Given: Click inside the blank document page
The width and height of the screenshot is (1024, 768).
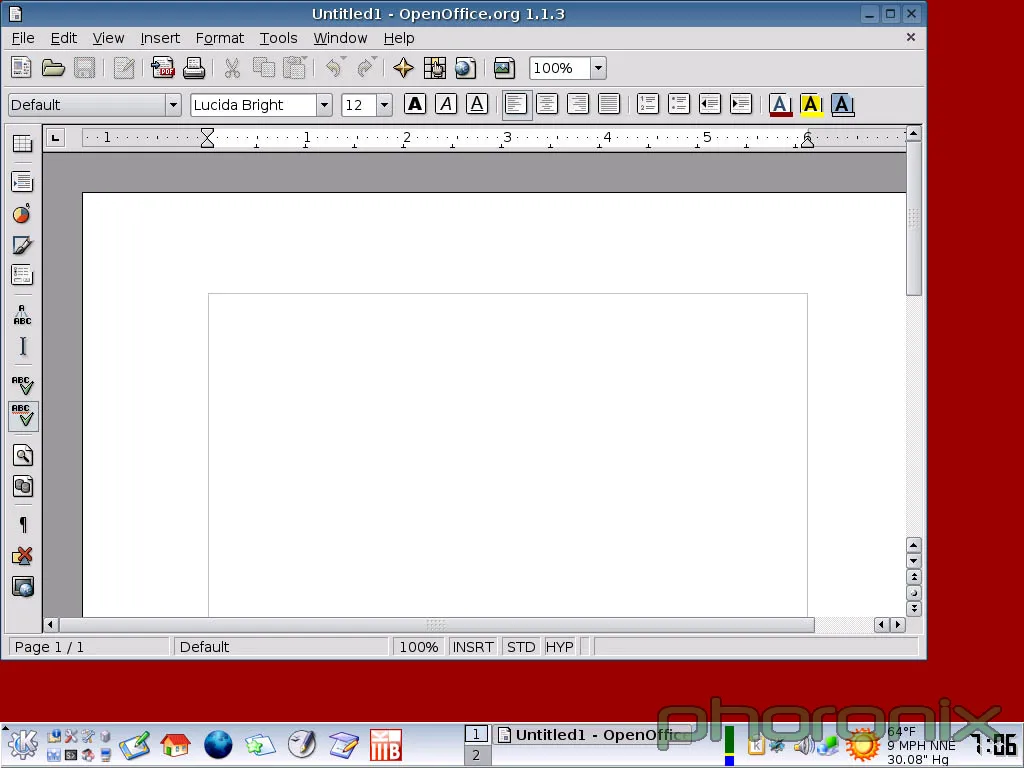Looking at the screenshot, I should (507, 455).
